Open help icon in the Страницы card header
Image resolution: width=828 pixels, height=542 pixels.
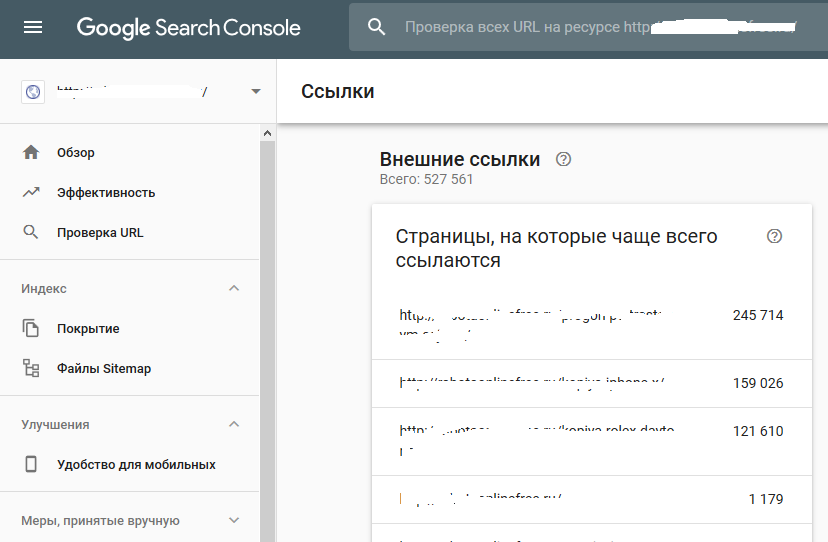pos(774,237)
